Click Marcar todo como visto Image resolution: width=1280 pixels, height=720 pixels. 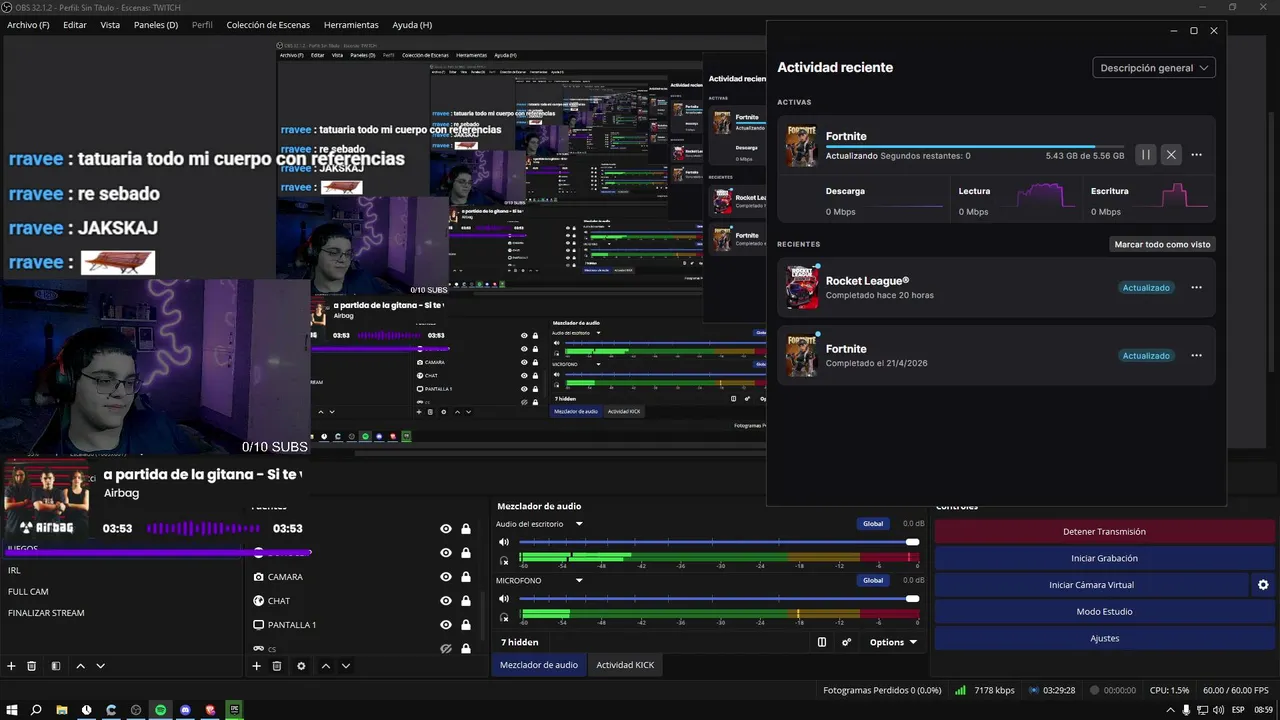tap(1162, 244)
